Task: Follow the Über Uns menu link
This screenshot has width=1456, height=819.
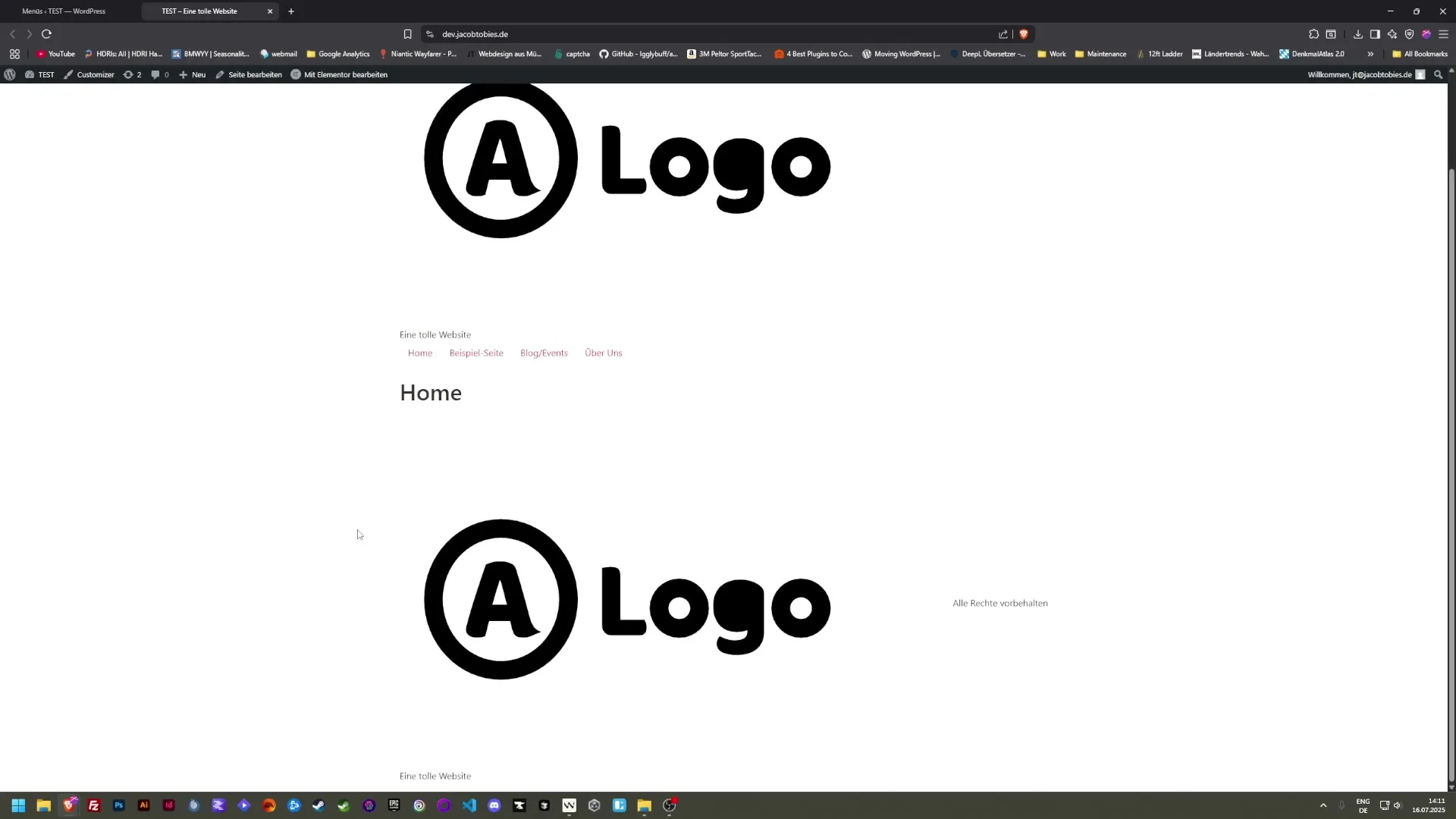Action: pos(603,353)
